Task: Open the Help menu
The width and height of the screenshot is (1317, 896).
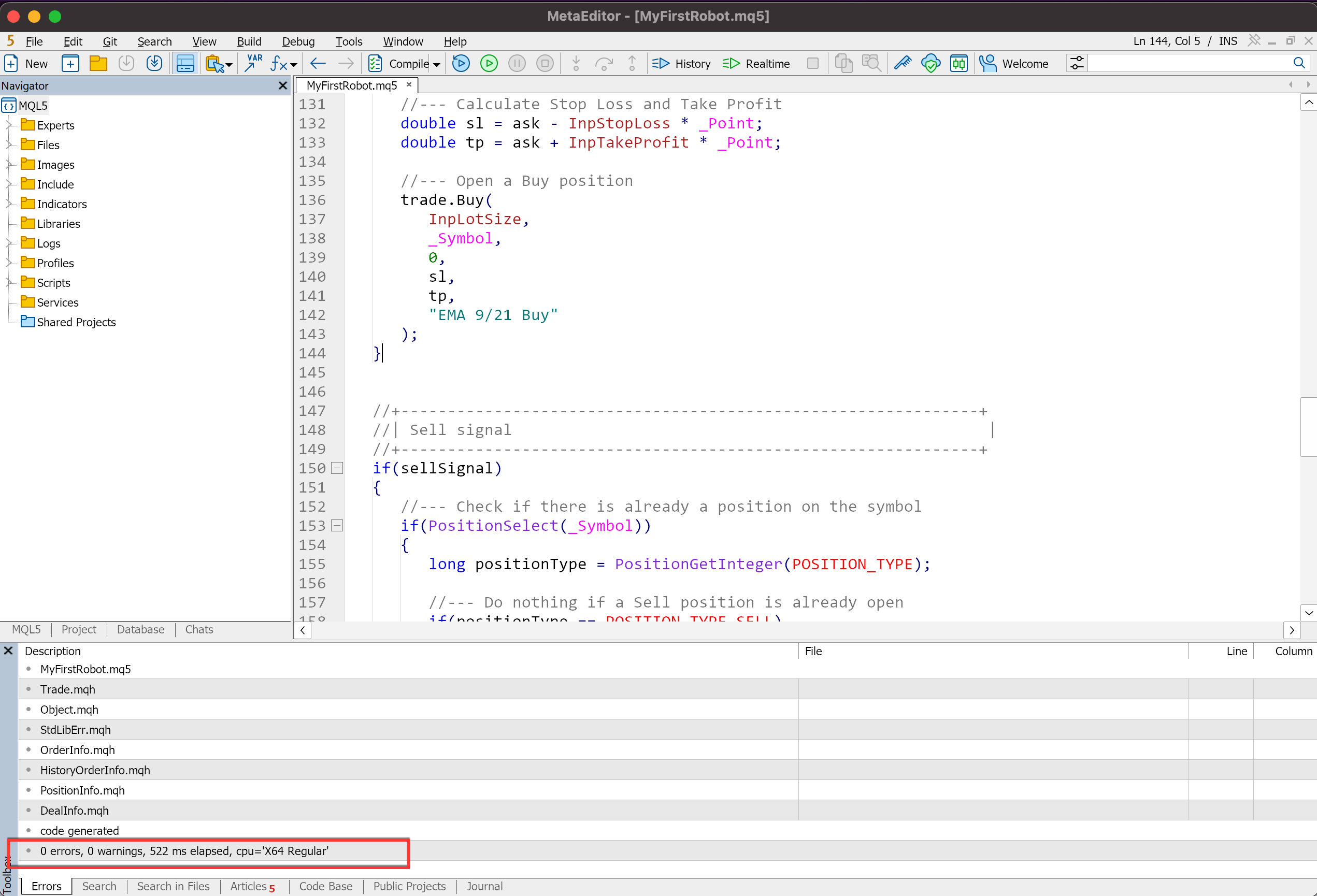Action: (455, 41)
